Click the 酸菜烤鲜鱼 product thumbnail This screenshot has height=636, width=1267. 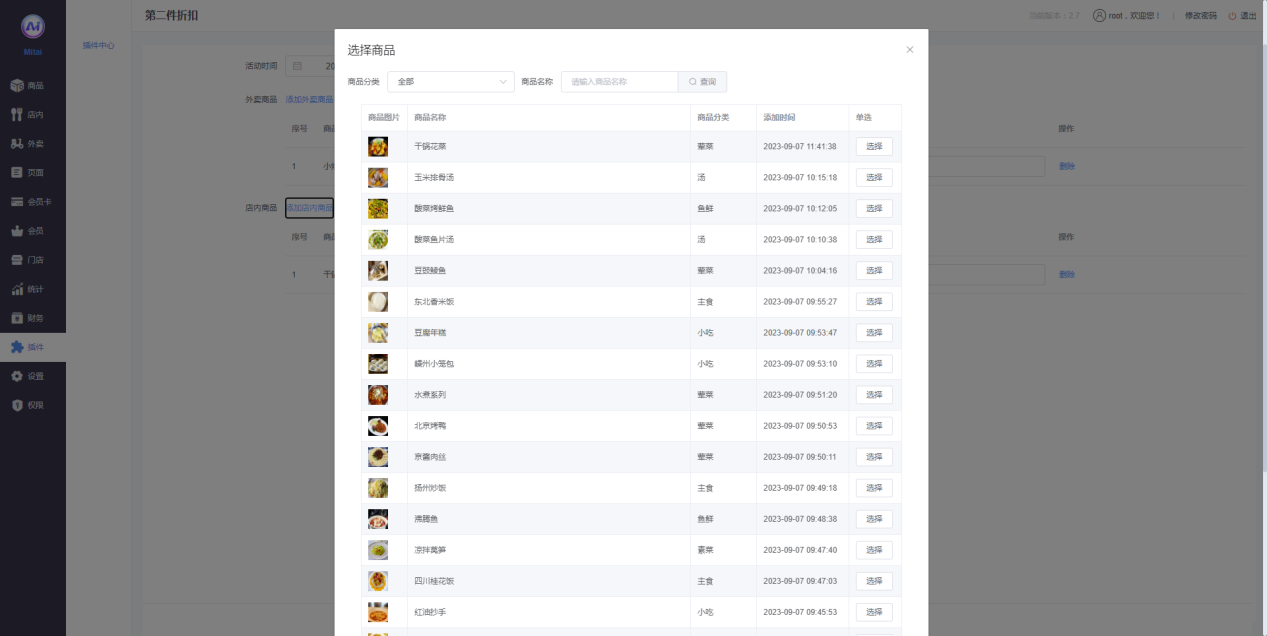[x=378, y=209]
